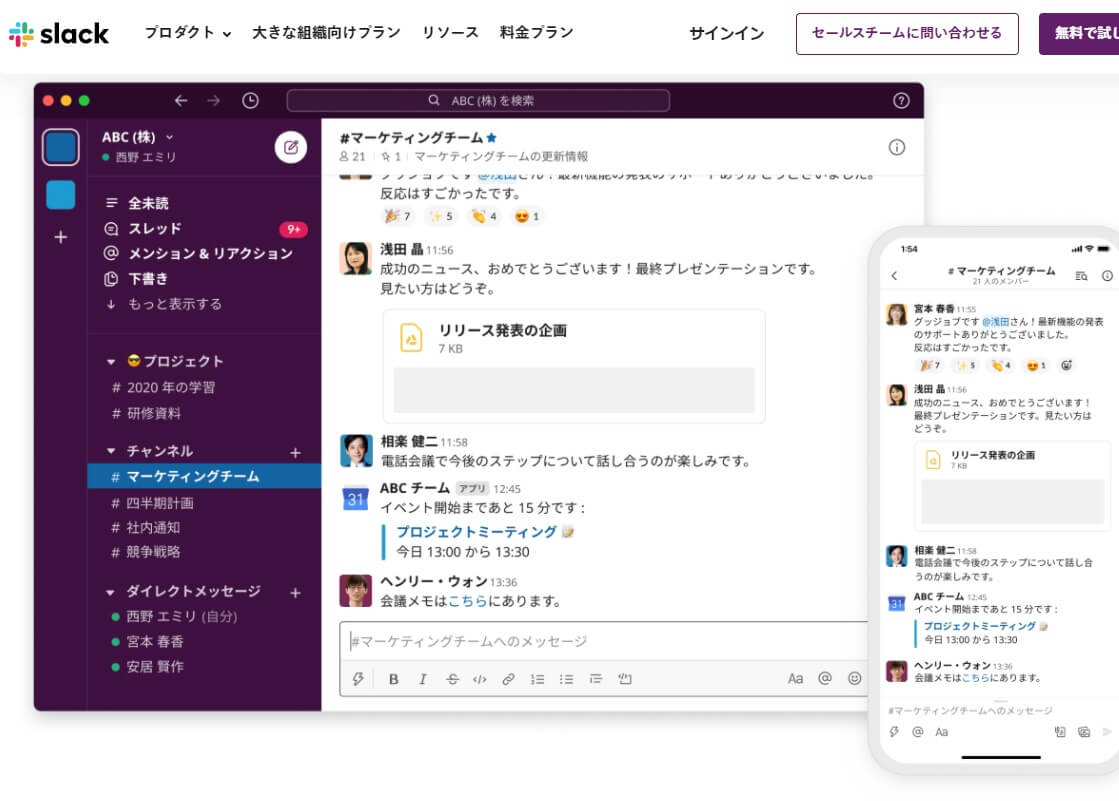Screen dimensions: 1119x801
Task: Click the セールスチームに問い合わせる button
Action: tap(906, 33)
